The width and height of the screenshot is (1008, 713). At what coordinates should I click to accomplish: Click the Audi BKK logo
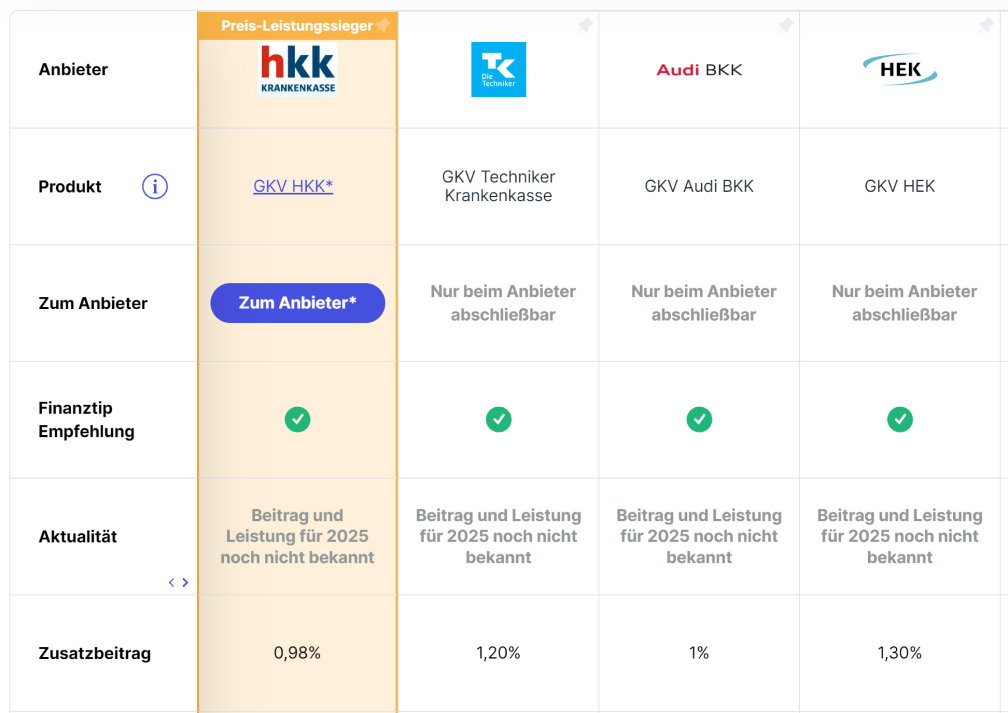pos(699,69)
